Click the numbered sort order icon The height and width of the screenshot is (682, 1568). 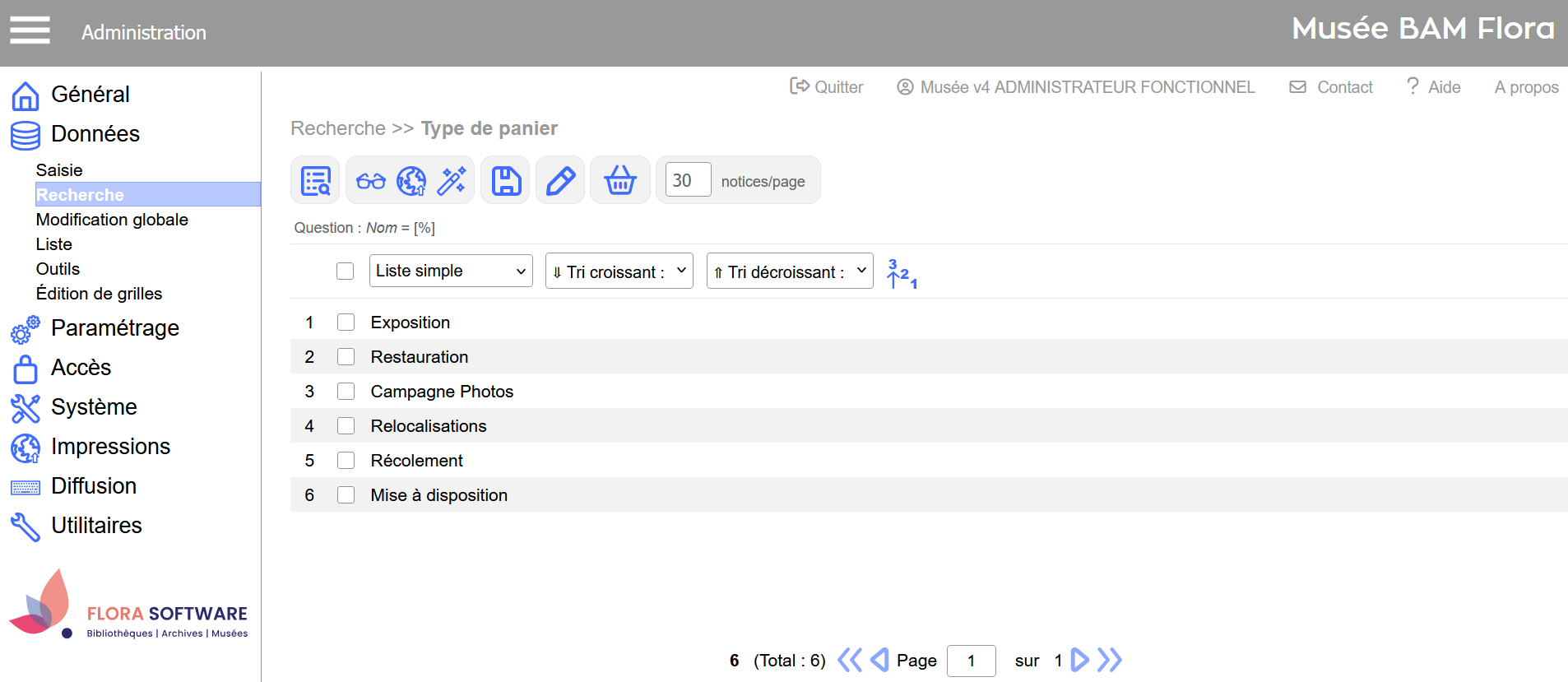click(x=902, y=273)
